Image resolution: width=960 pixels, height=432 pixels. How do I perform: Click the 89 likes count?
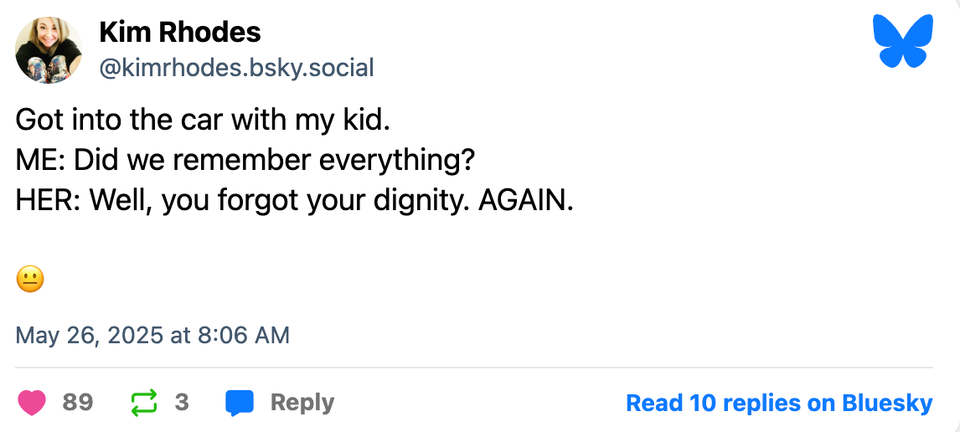click(77, 403)
